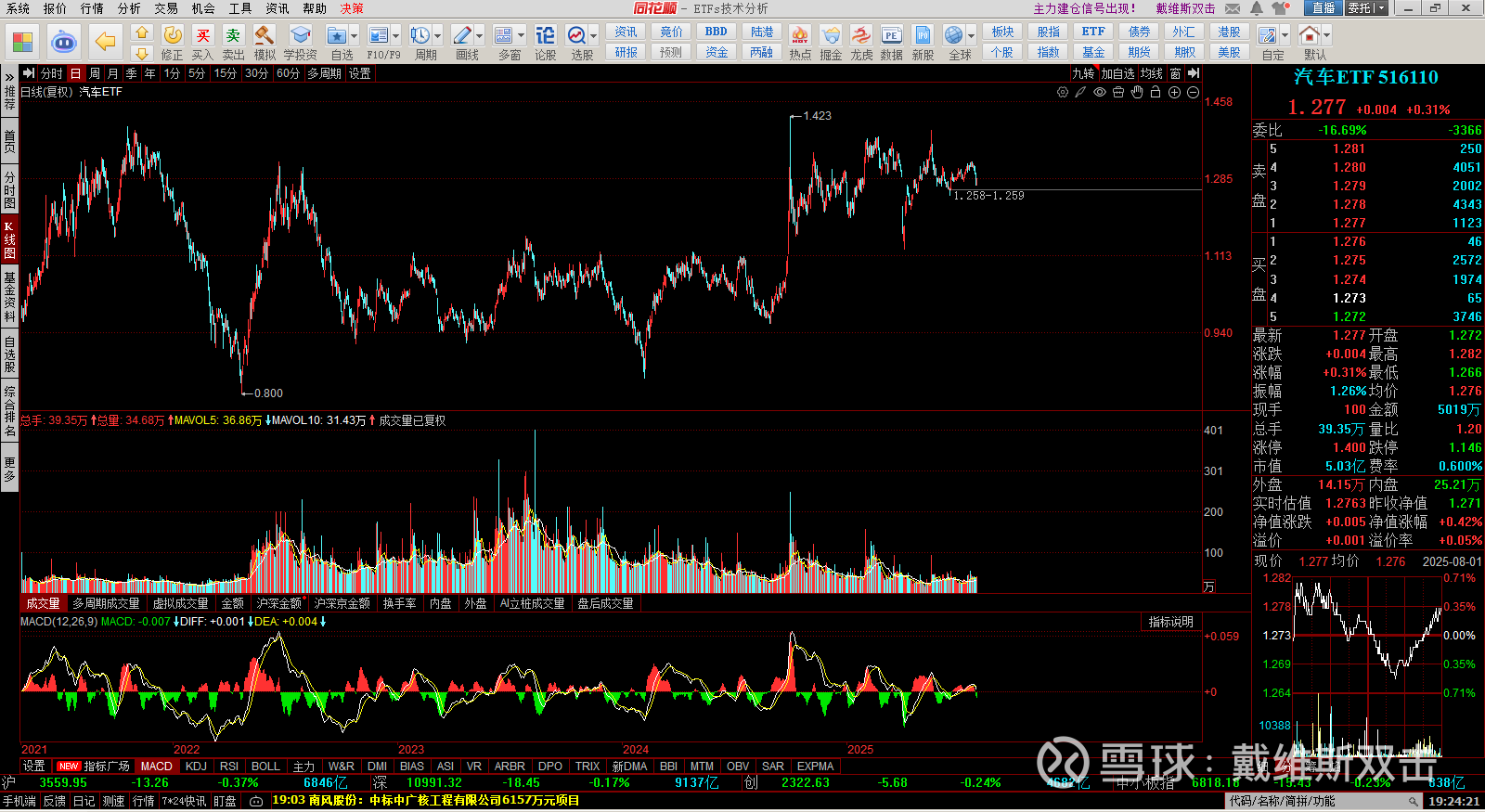
Task: Click the red 买入 buy icon
Action: [203, 43]
